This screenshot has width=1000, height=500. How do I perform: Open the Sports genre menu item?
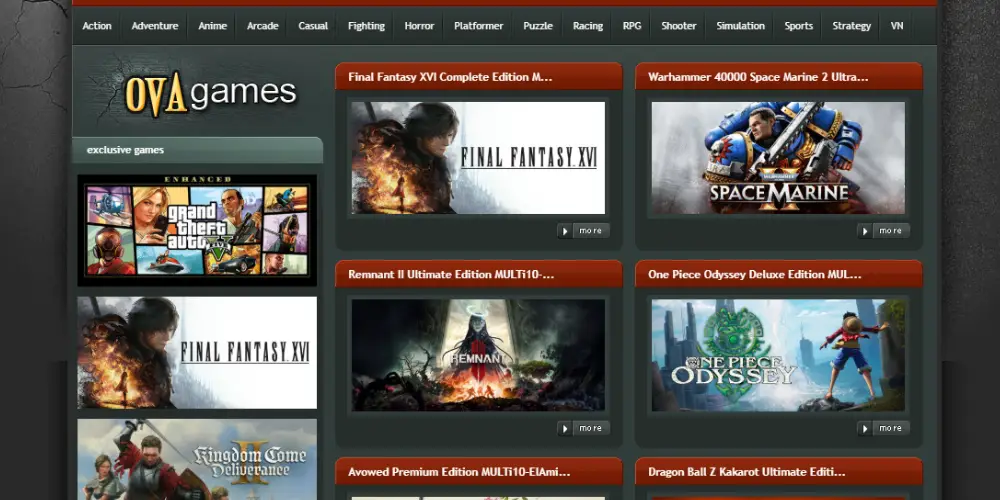point(798,26)
